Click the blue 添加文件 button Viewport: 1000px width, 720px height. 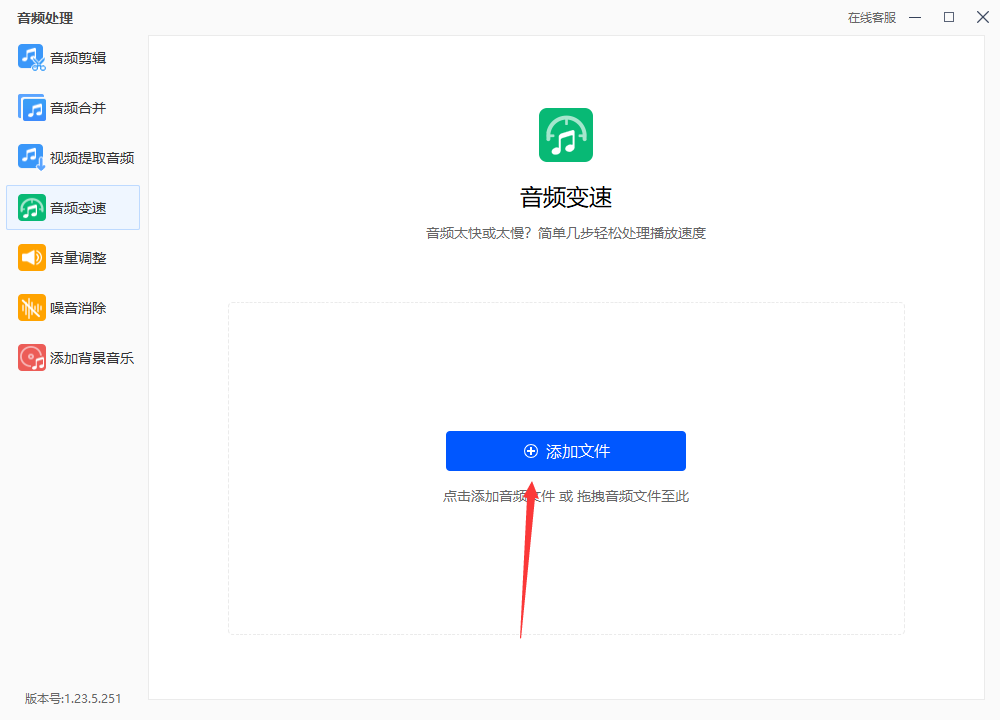566,451
